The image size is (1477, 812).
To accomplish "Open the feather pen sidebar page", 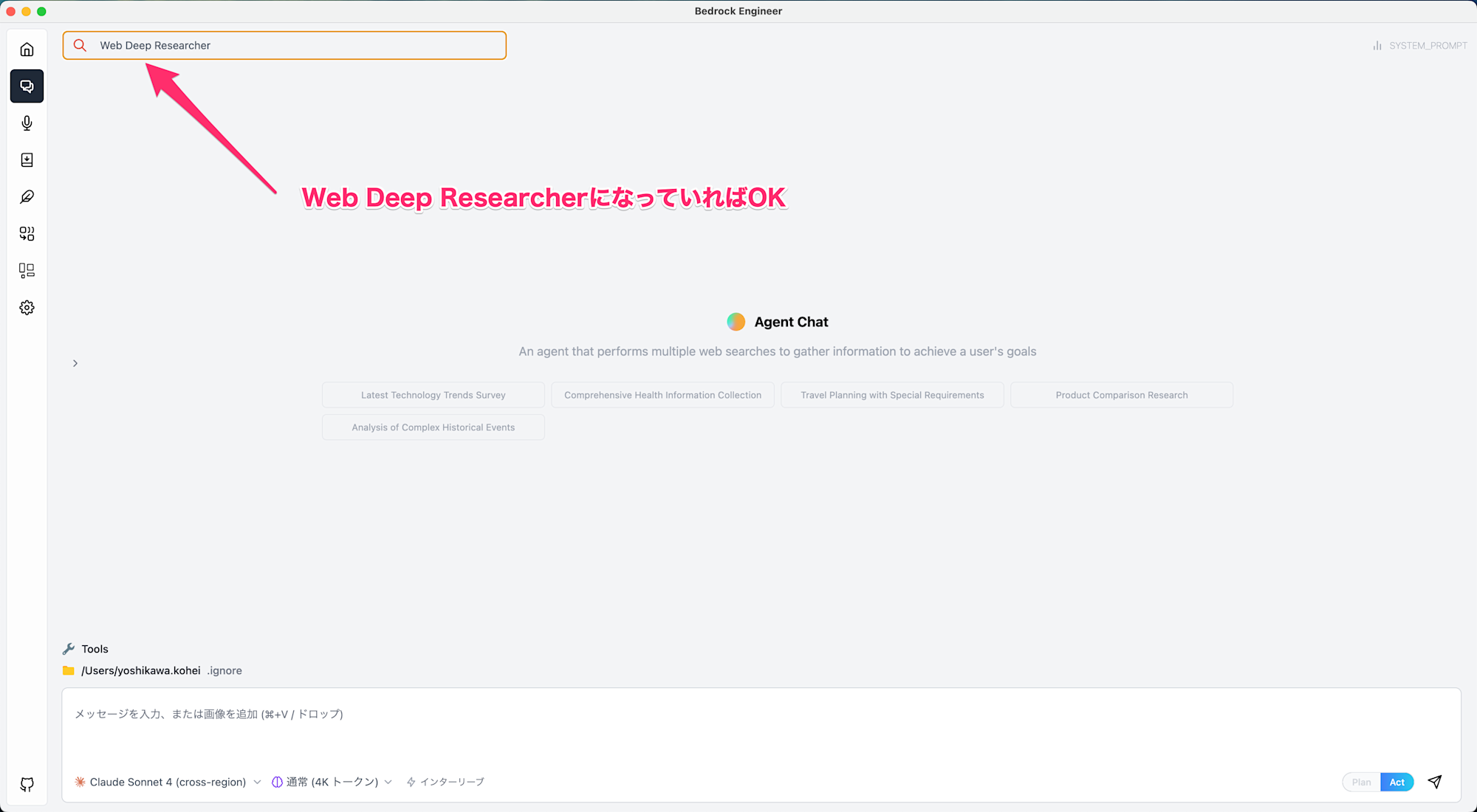I will pos(27,197).
